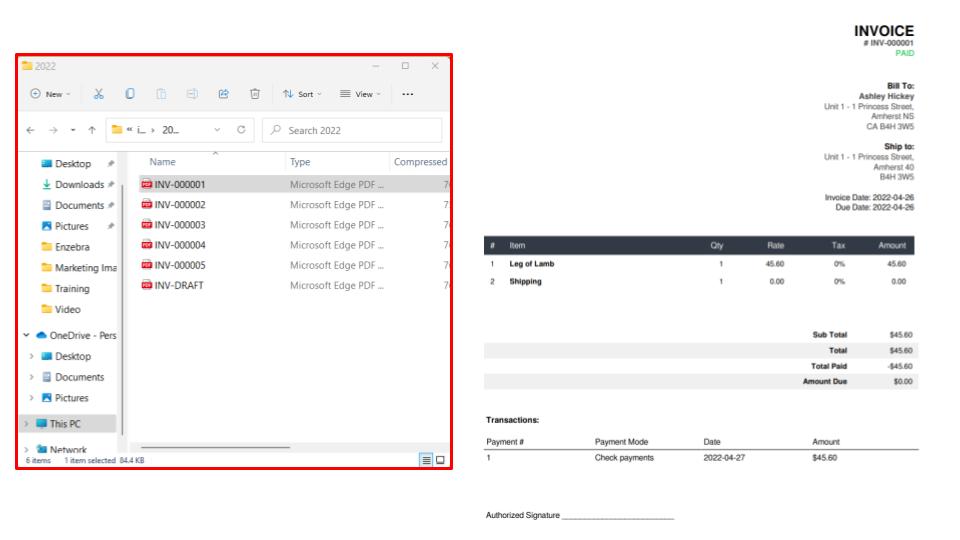Click the Share icon in toolbar

pyautogui.click(x=223, y=94)
